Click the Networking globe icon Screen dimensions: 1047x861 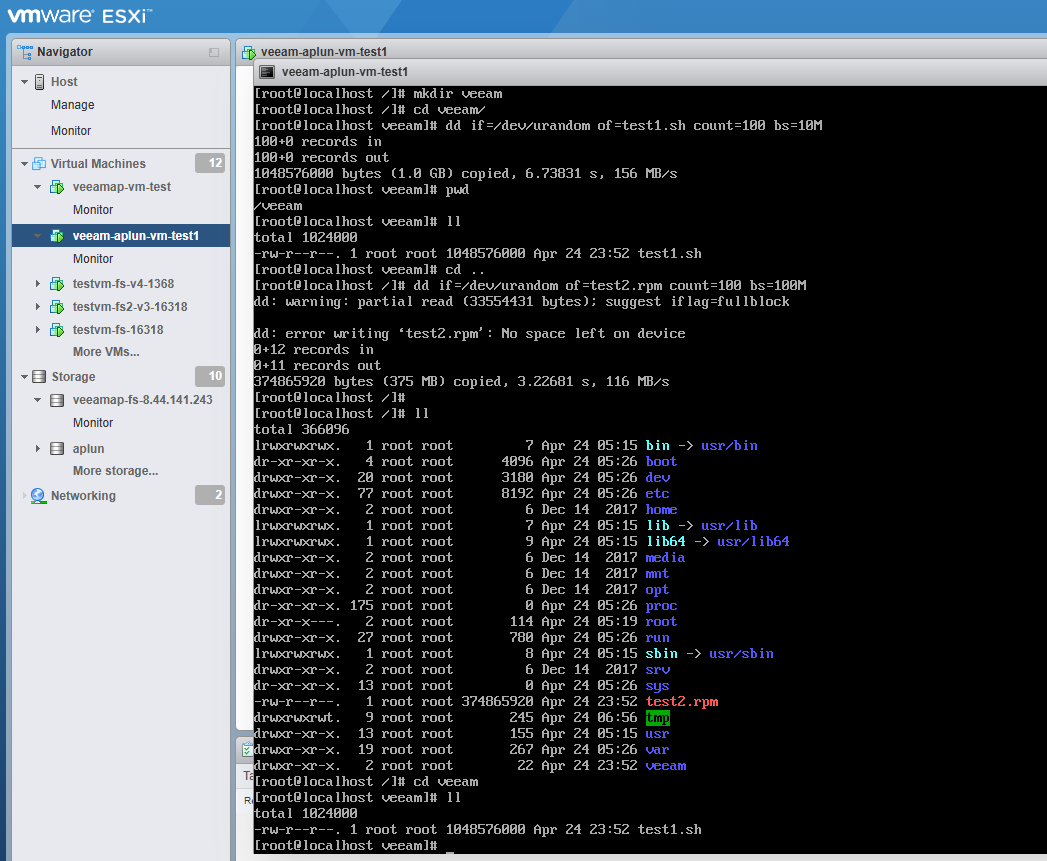(x=39, y=496)
